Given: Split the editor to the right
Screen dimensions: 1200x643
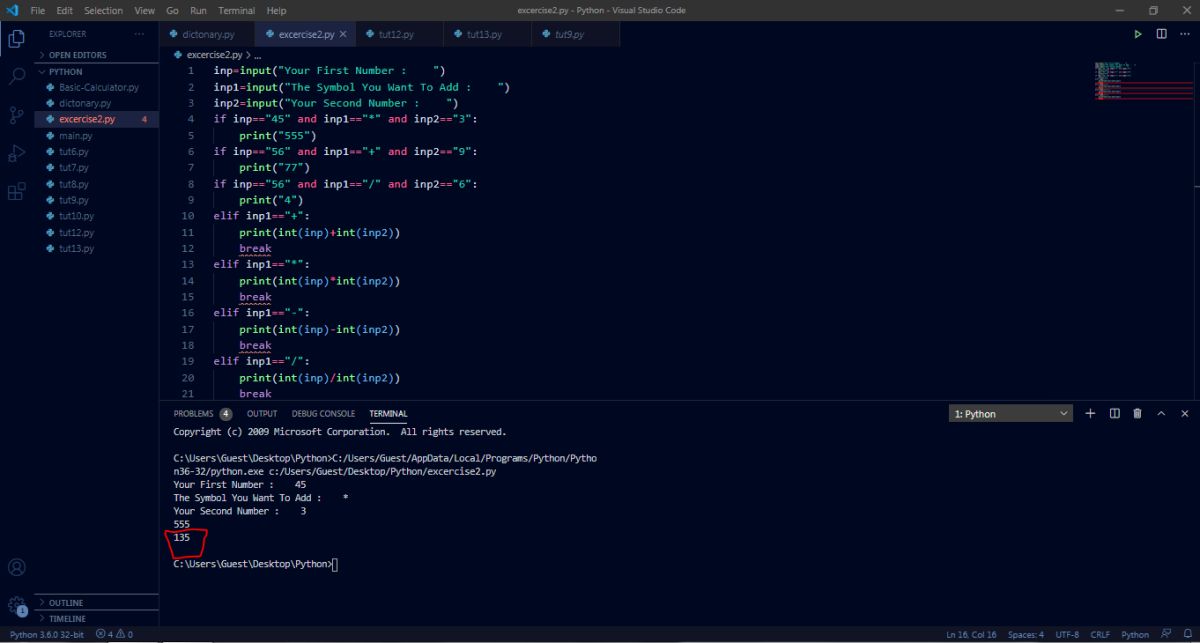Looking at the screenshot, I should (1161, 34).
